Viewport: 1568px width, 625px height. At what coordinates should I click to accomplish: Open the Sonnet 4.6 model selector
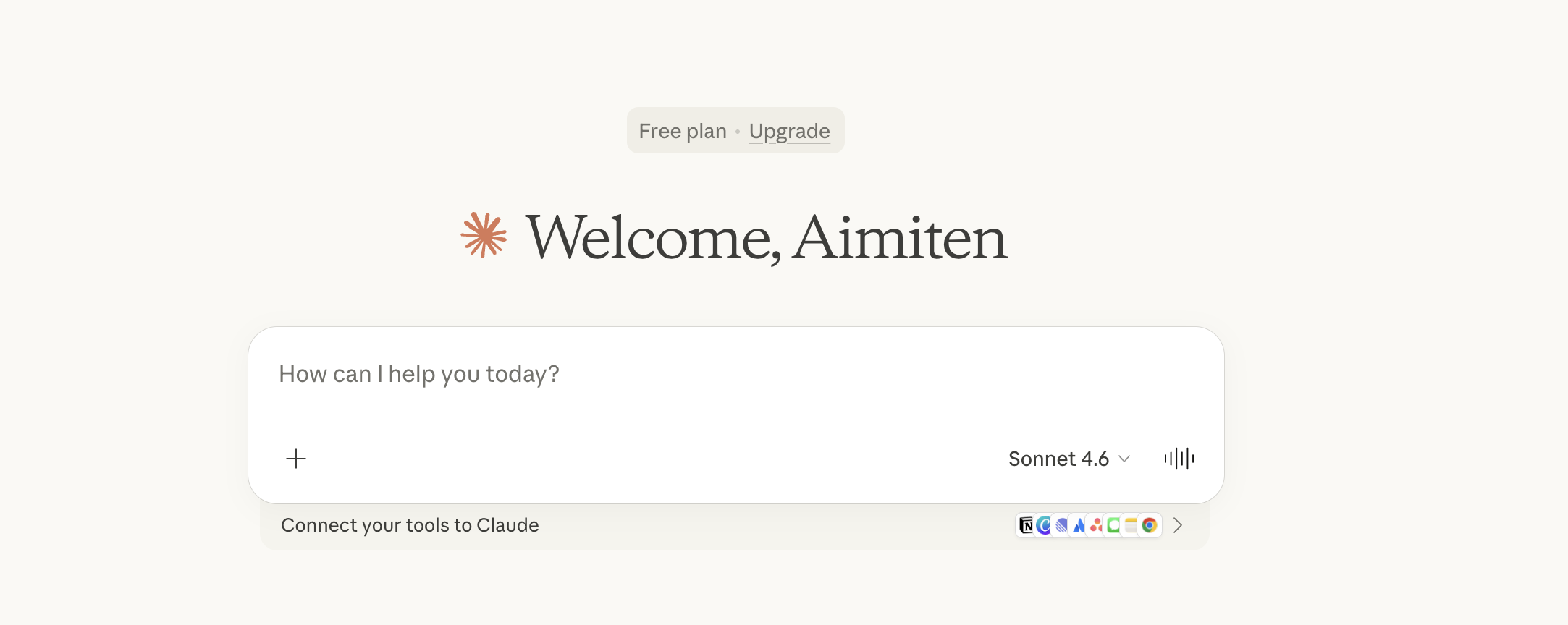pos(1058,459)
